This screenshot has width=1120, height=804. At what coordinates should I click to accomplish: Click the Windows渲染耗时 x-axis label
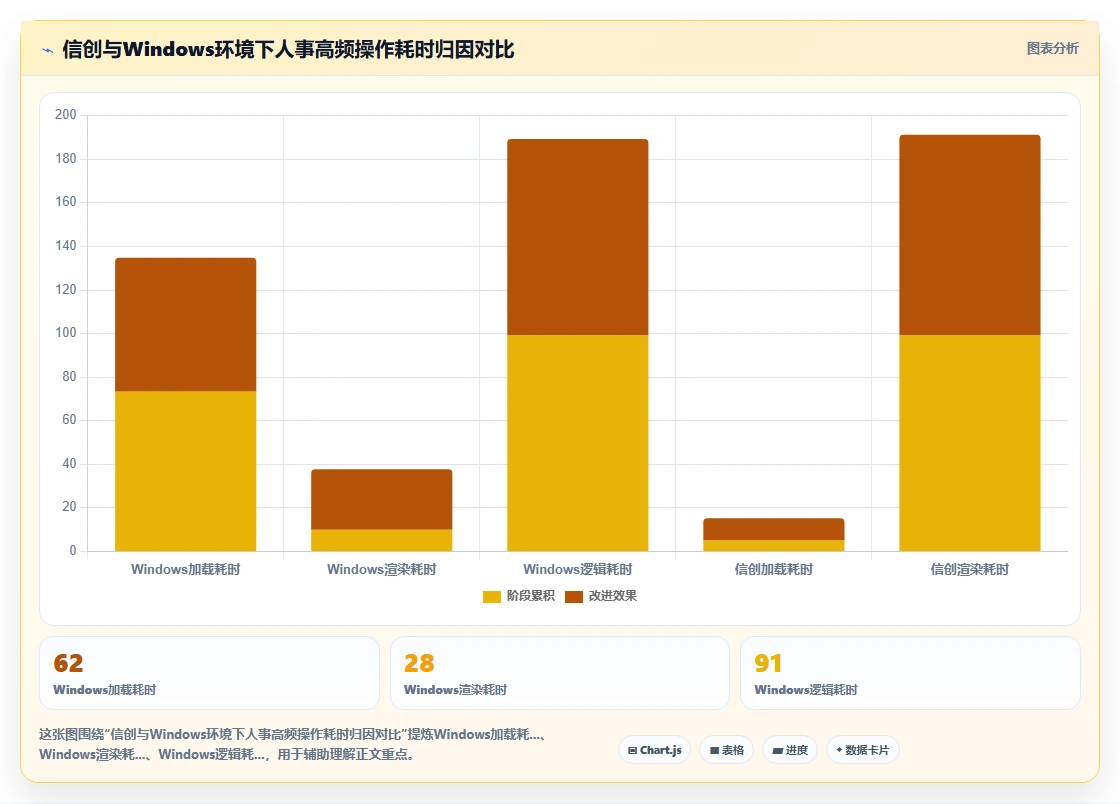point(381,569)
